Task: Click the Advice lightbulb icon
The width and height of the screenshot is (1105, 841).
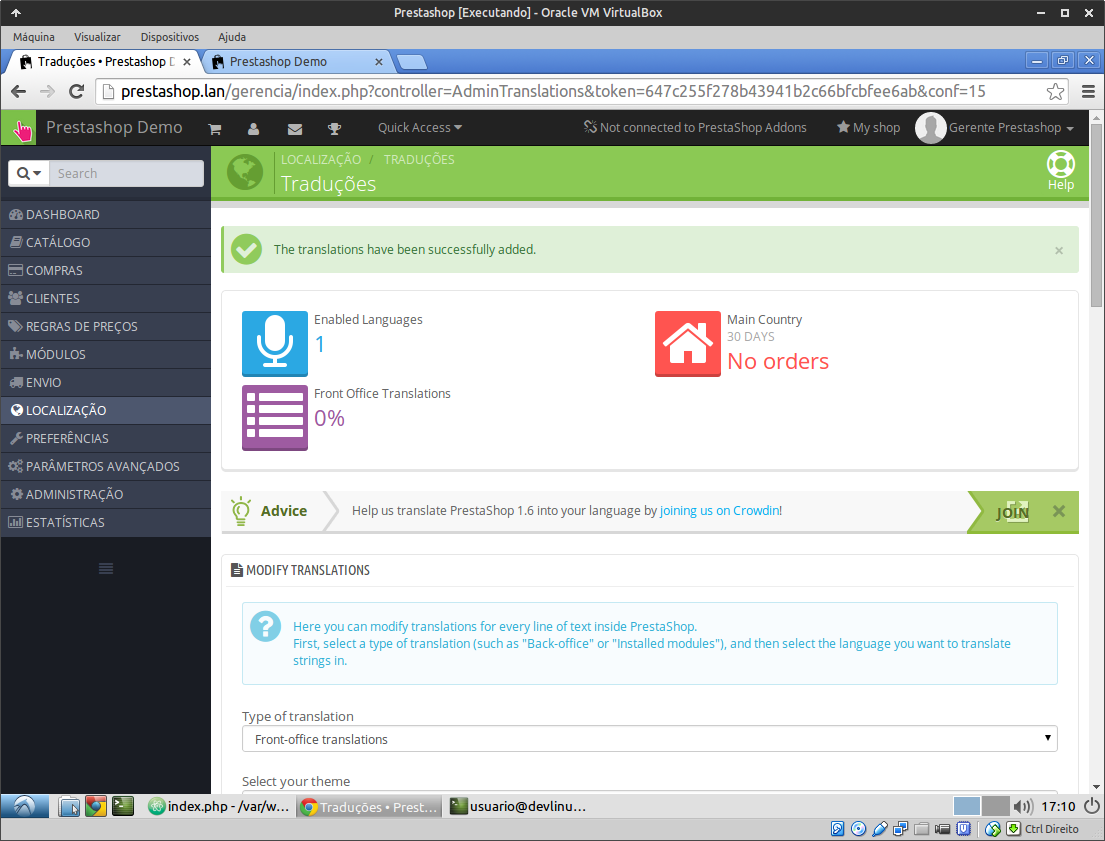Action: pyautogui.click(x=241, y=511)
